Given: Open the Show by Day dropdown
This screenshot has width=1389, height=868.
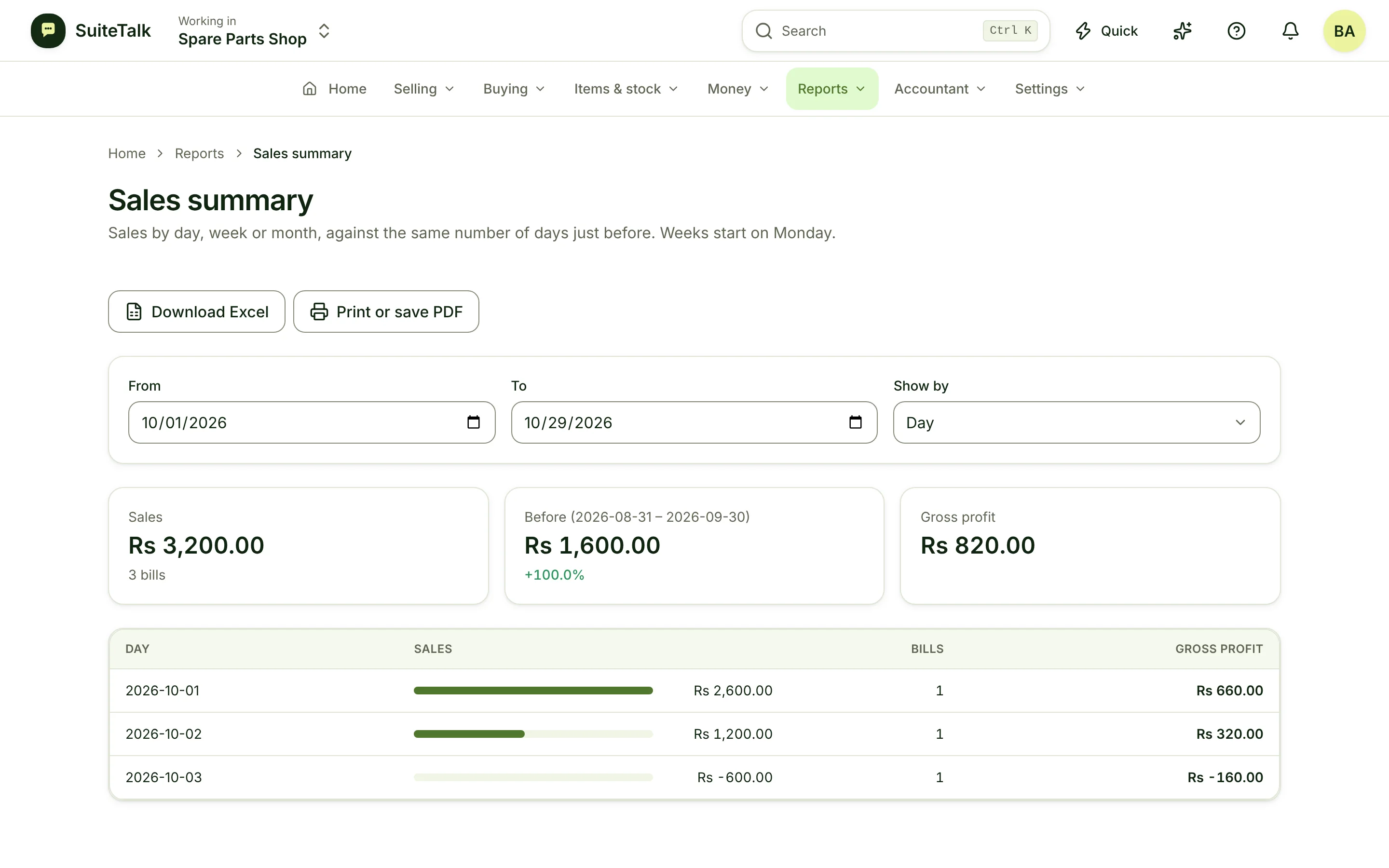Looking at the screenshot, I should (x=1076, y=422).
